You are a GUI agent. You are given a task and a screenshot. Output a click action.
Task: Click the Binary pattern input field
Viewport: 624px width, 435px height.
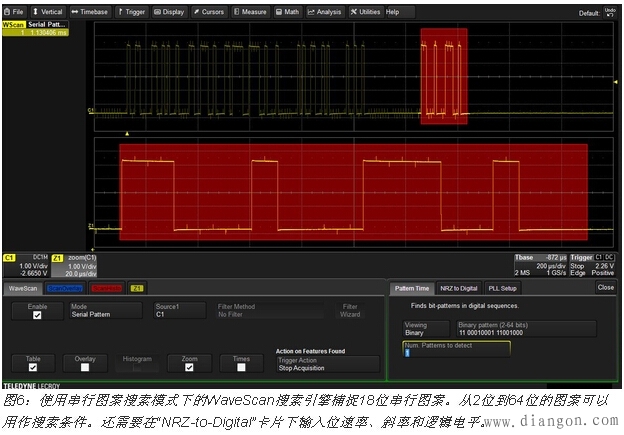pyautogui.click(x=525, y=329)
